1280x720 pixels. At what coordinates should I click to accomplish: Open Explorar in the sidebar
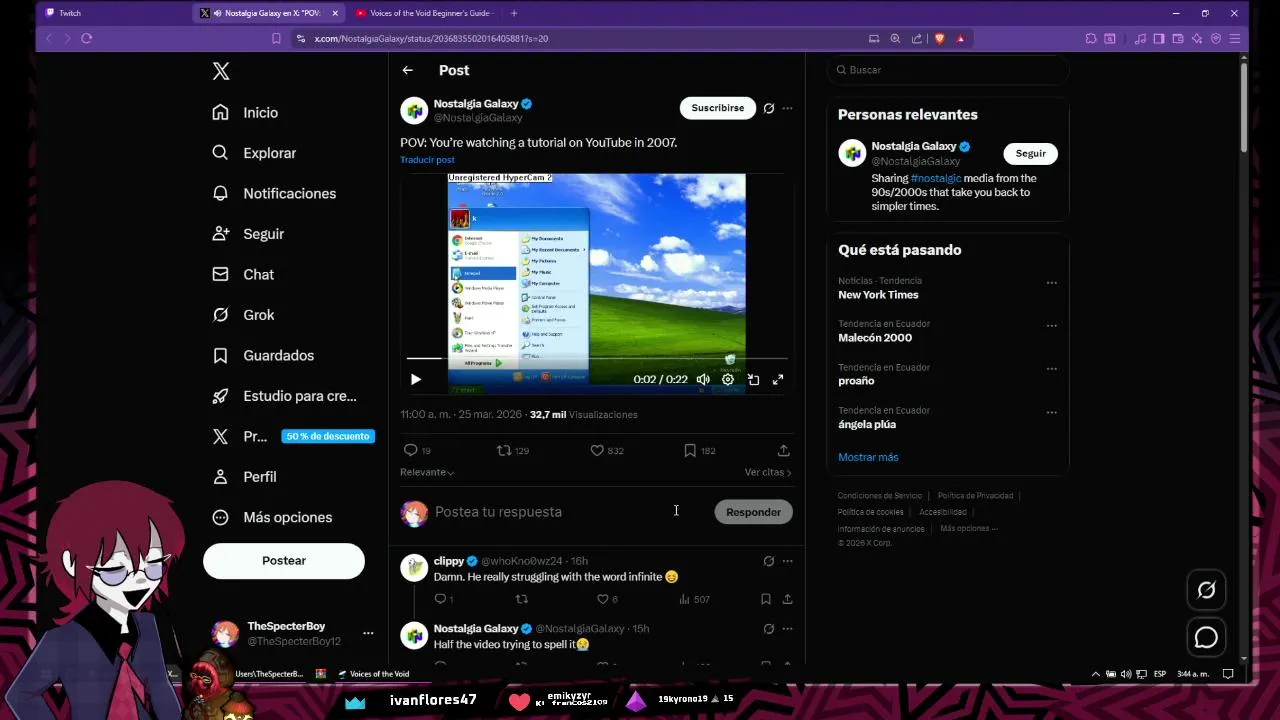coord(254,153)
